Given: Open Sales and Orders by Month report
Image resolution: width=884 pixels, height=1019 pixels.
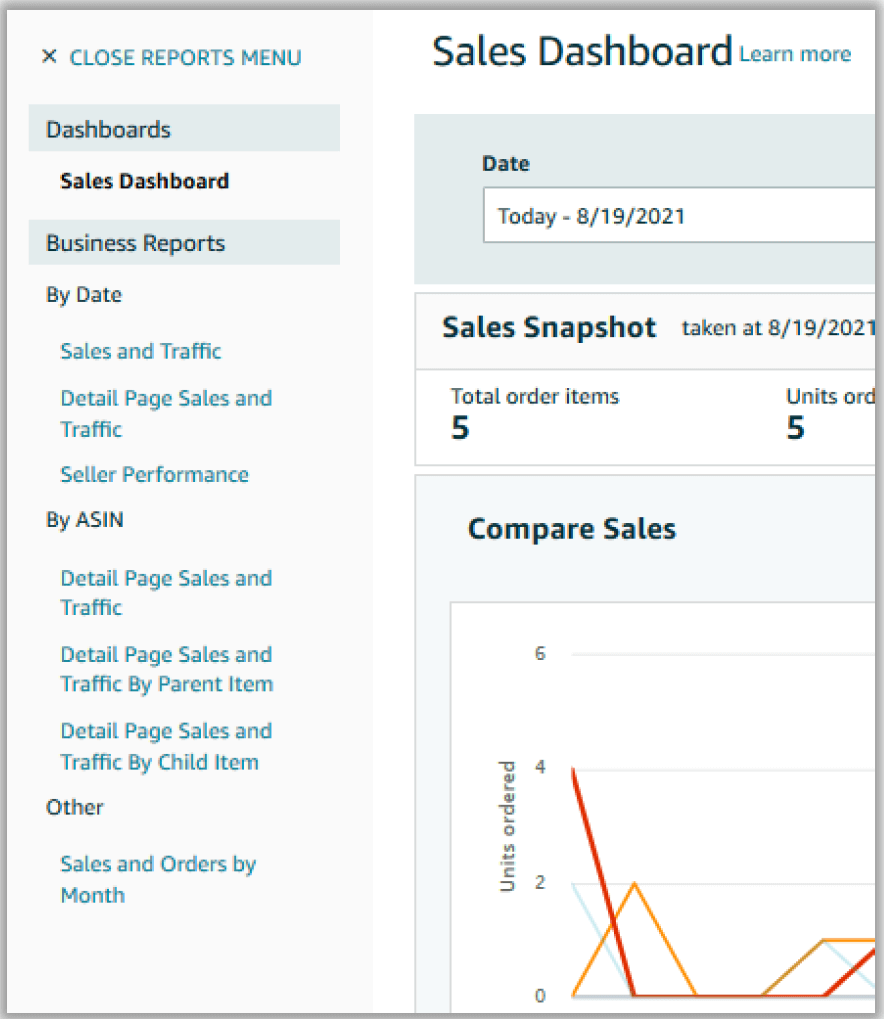Looking at the screenshot, I should pyautogui.click(x=158, y=879).
